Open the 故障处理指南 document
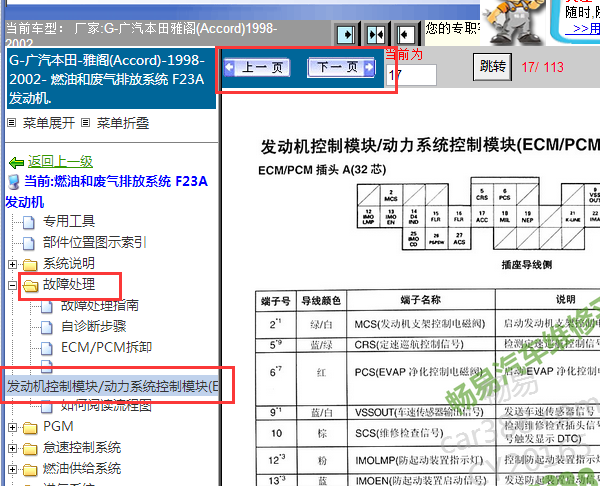600x486 pixels. click(x=100, y=305)
